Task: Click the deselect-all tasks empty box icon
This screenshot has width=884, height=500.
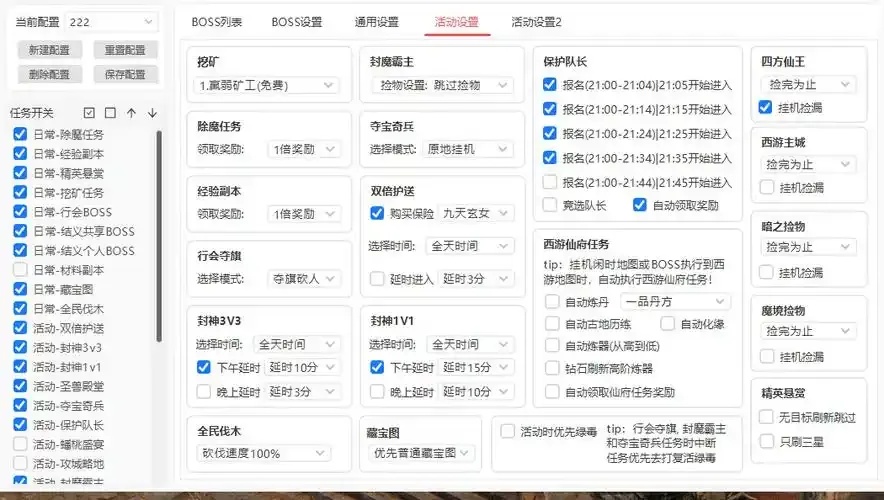Action: (110, 113)
